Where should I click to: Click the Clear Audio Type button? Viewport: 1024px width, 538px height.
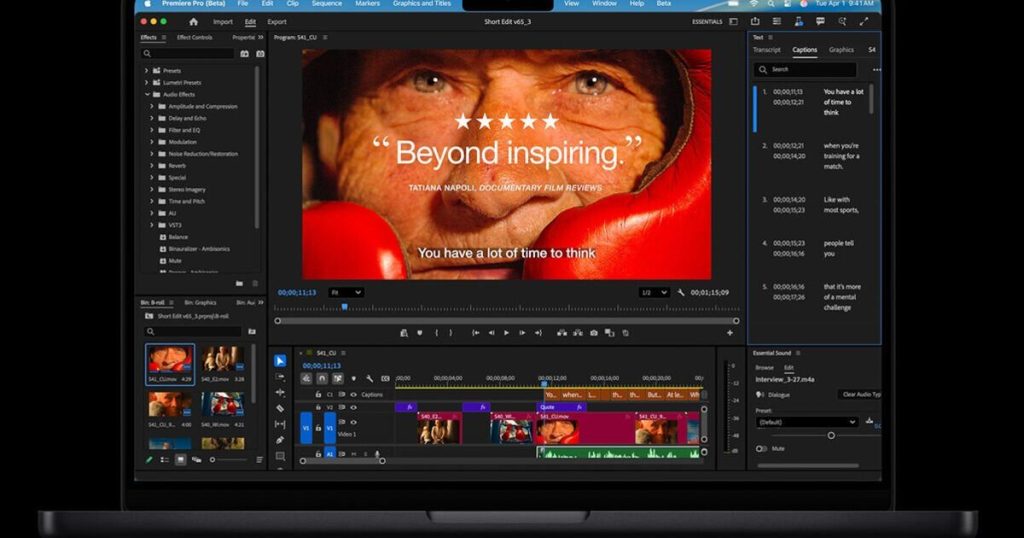click(860, 395)
